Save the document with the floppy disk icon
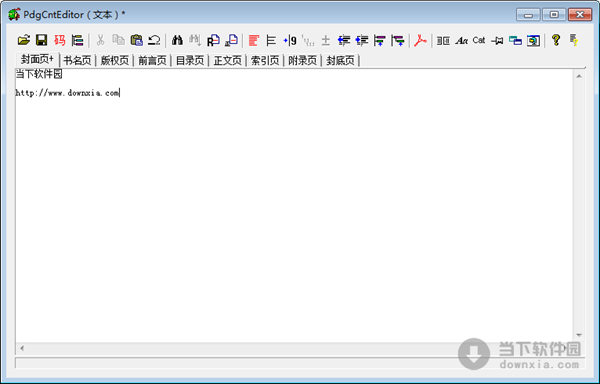This screenshot has height=384, width=600. [41, 40]
